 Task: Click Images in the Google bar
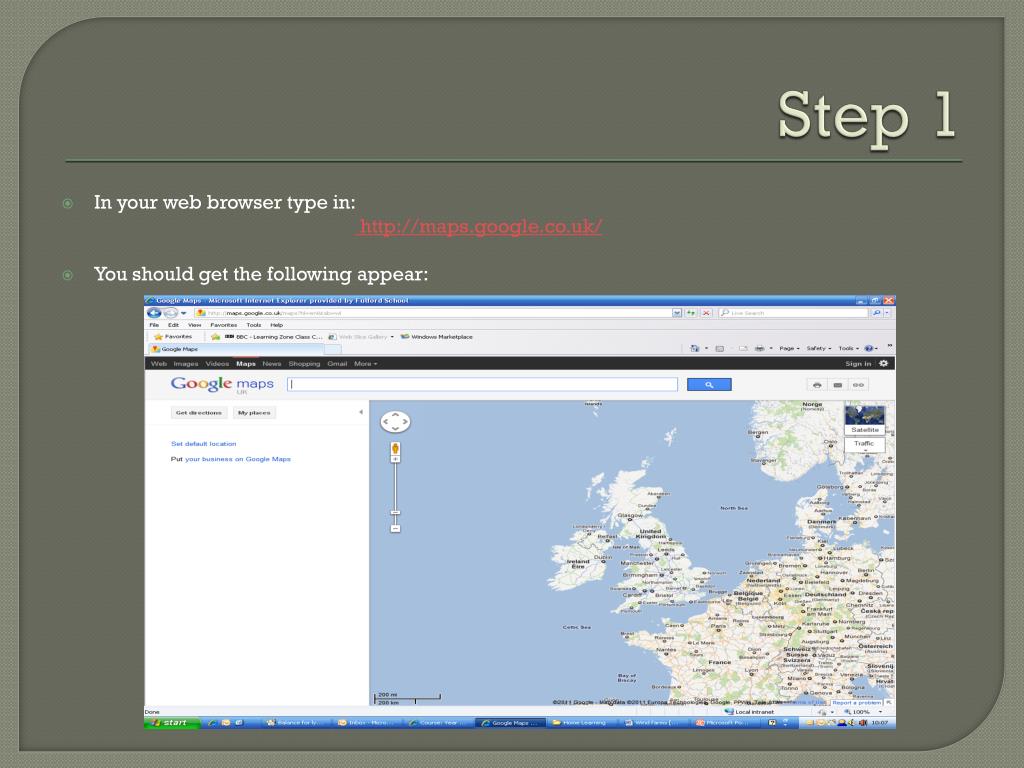point(185,364)
